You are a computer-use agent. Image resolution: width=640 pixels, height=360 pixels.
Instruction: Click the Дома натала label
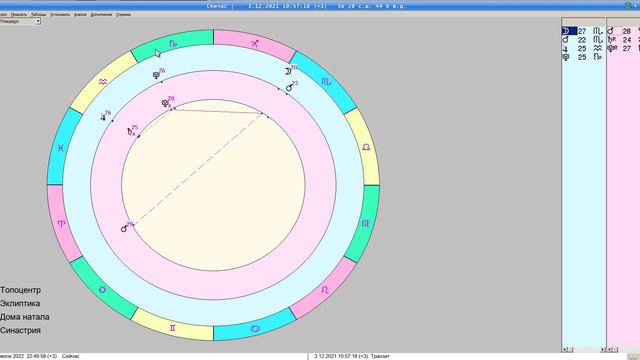(x=24, y=317)
